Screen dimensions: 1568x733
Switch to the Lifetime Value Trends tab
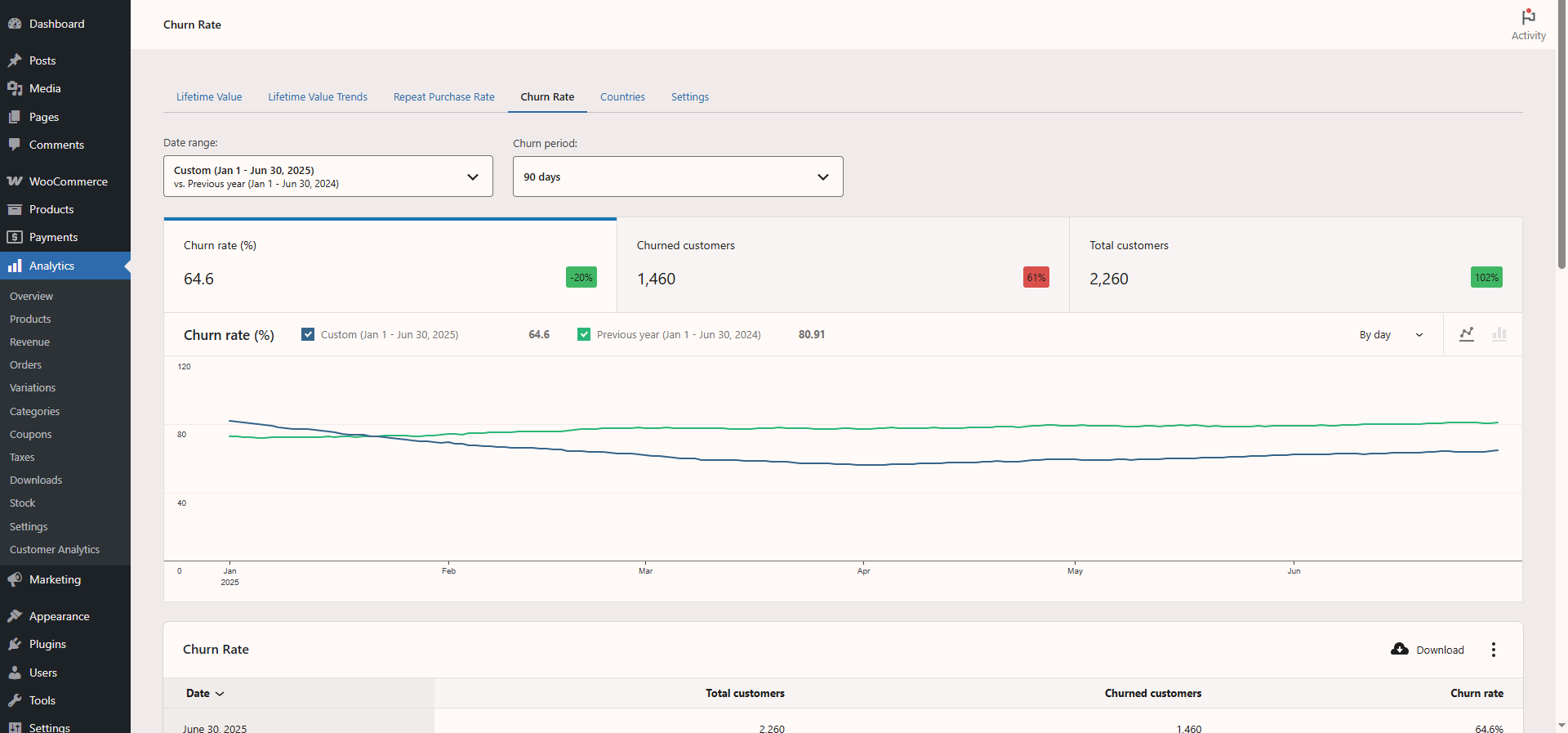click(x=318, y=96)
